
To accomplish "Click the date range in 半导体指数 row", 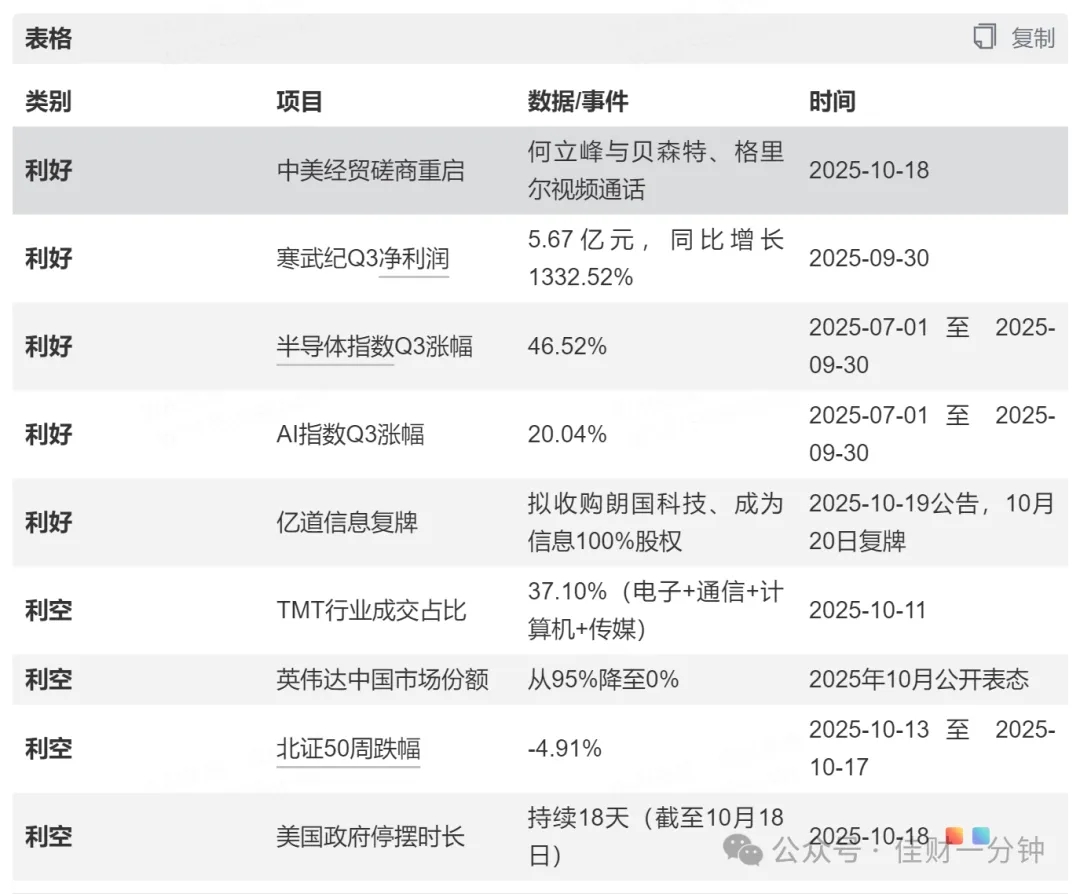I will [932, 346].
